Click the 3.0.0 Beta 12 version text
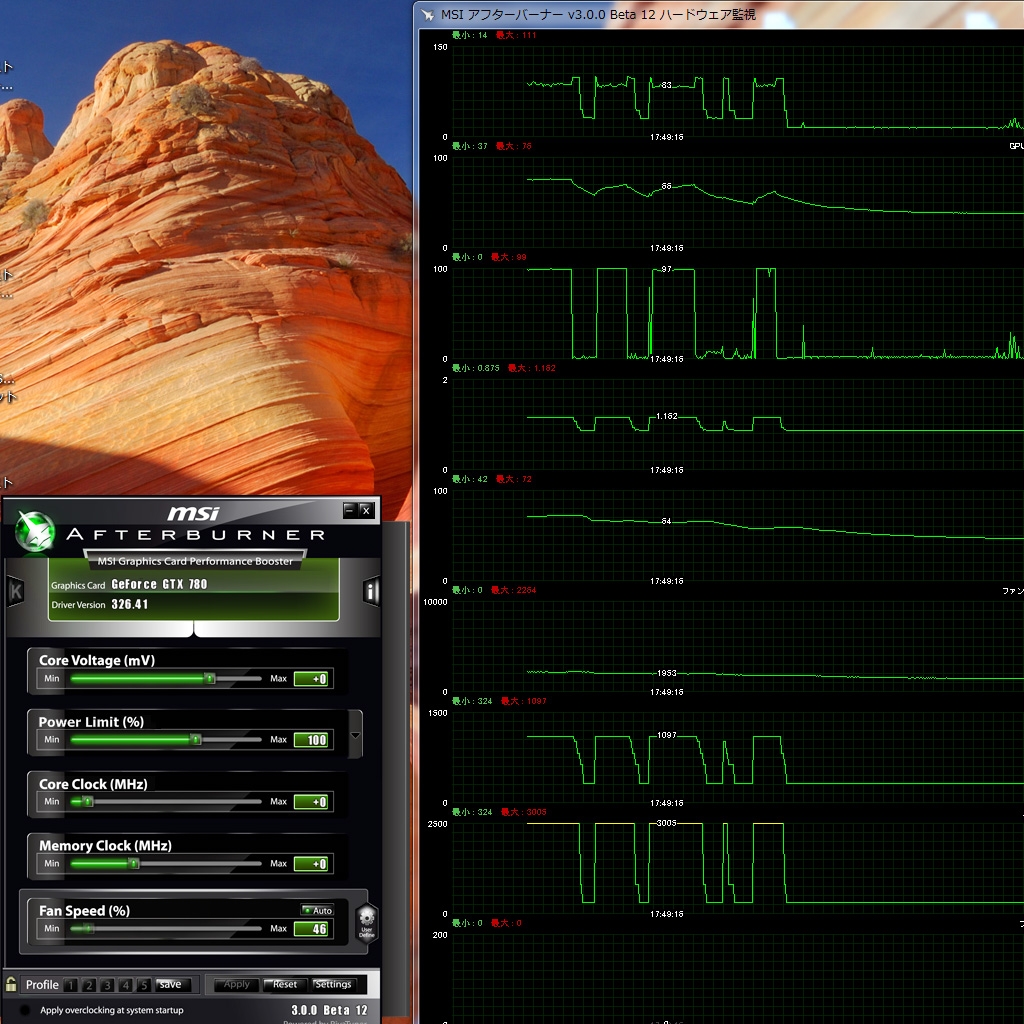 pyautogui.click(x=329, y=1010)
